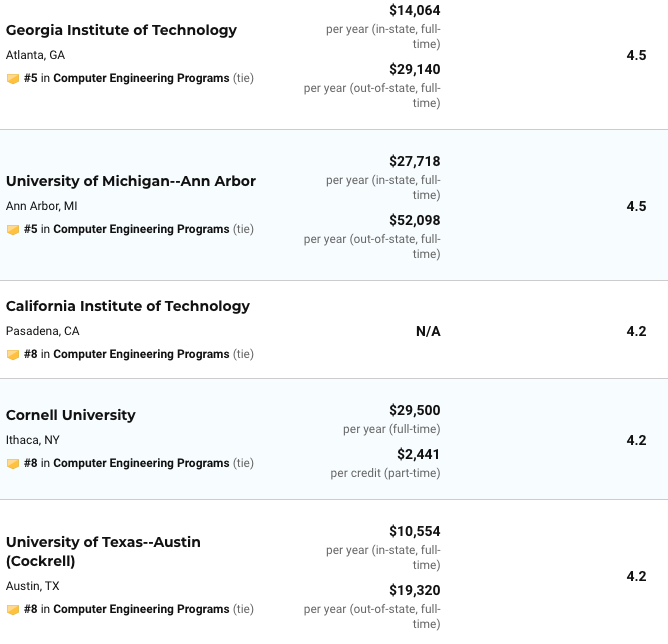Click Michigan's $52,098 out-of-state tuition
The height and width of the screenshot is (644, 668).
(414, 220)
